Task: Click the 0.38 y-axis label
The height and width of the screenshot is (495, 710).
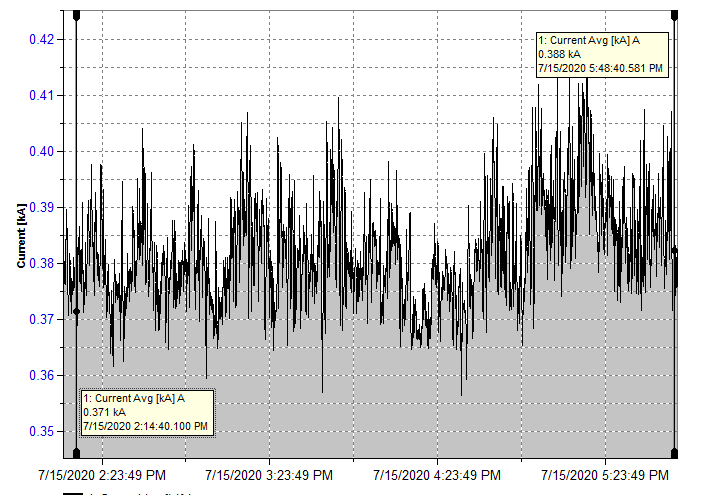Action: (42, 263)
